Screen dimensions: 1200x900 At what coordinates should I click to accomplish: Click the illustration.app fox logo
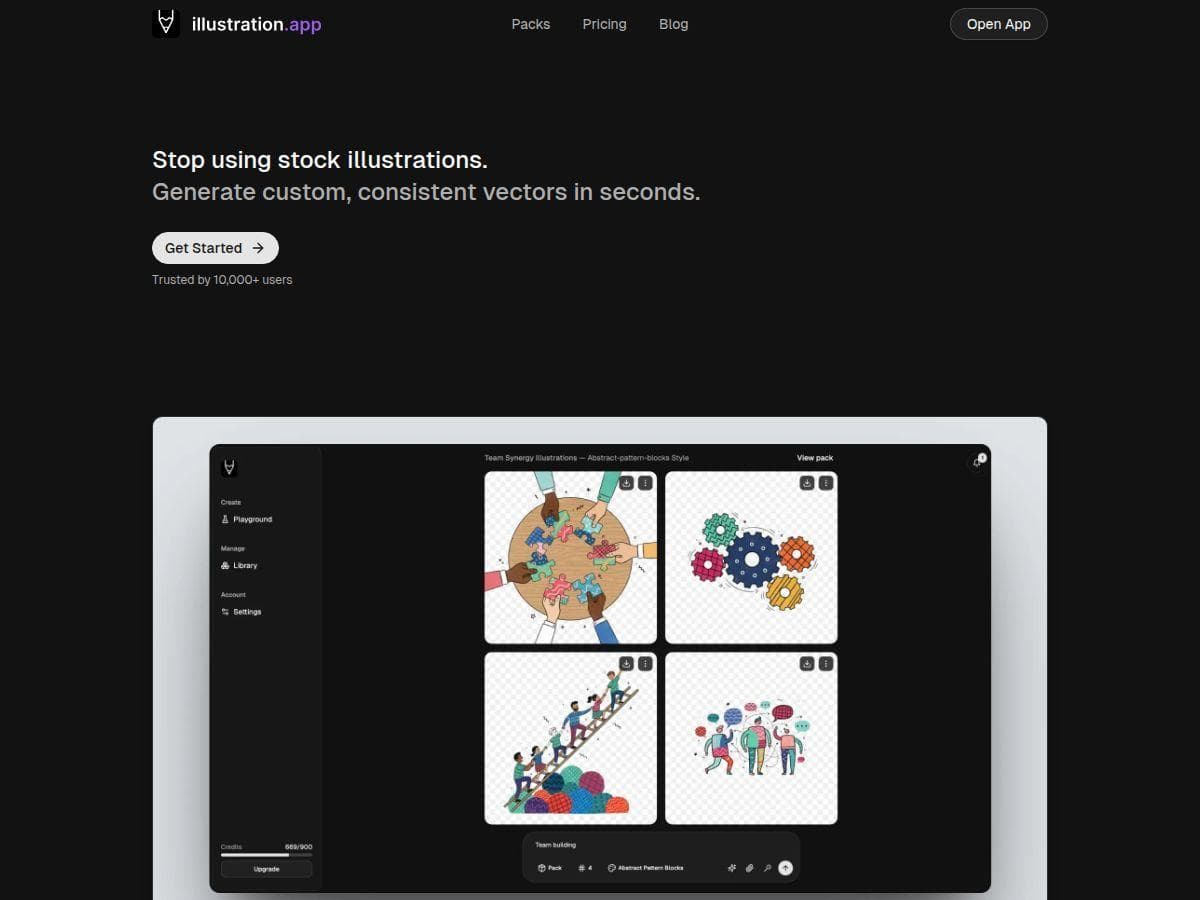point(166,23)
